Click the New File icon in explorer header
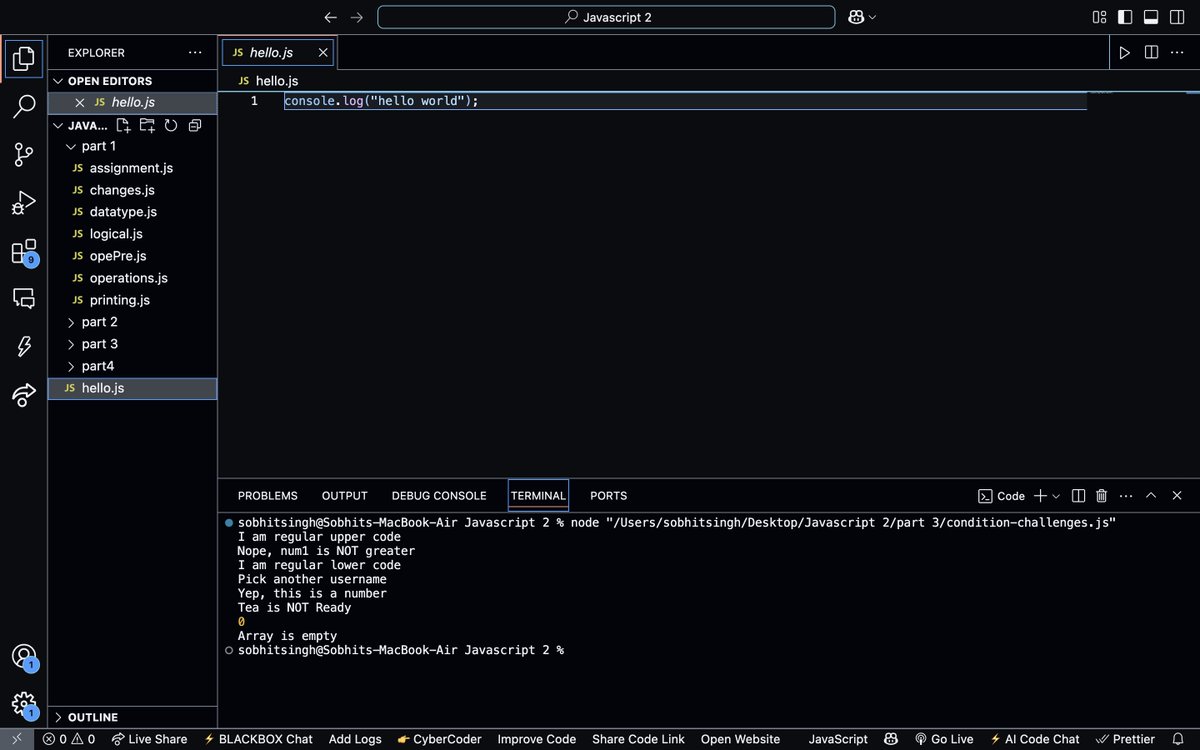 123,125
